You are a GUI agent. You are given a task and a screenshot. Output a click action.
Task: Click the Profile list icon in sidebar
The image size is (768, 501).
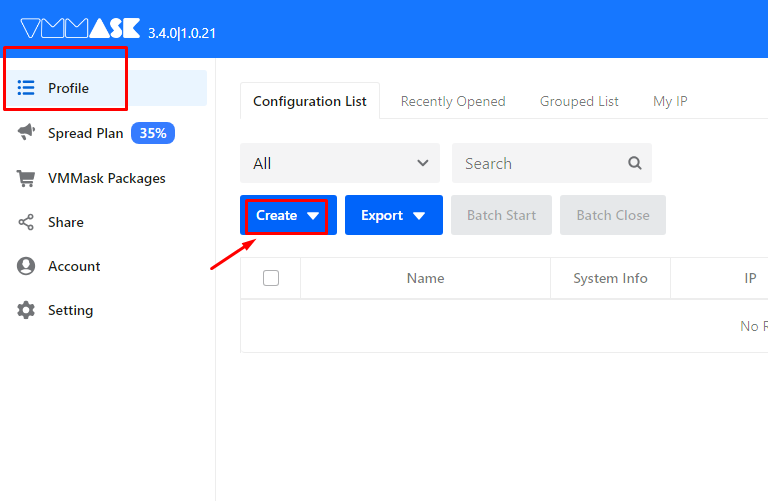pyautogui.click(x=27, y=88)
